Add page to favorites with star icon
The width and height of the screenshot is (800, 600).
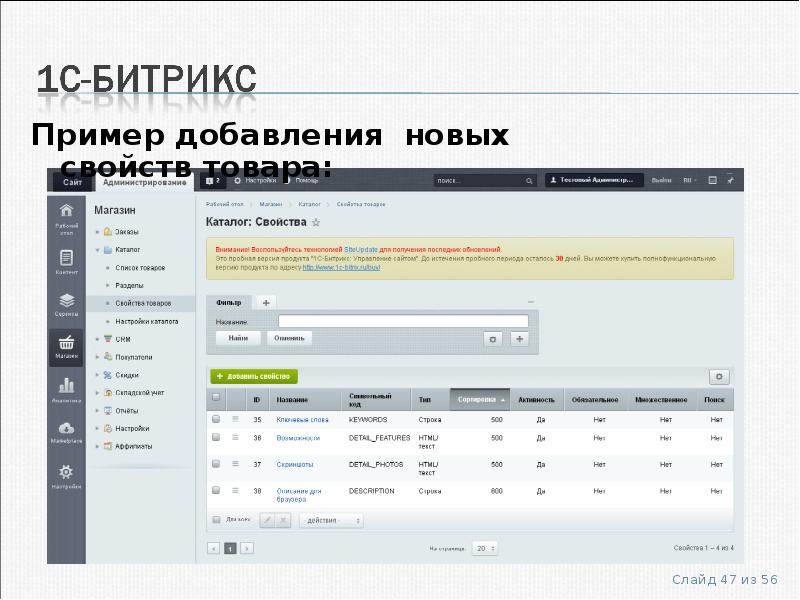click(x=316, y=222)
